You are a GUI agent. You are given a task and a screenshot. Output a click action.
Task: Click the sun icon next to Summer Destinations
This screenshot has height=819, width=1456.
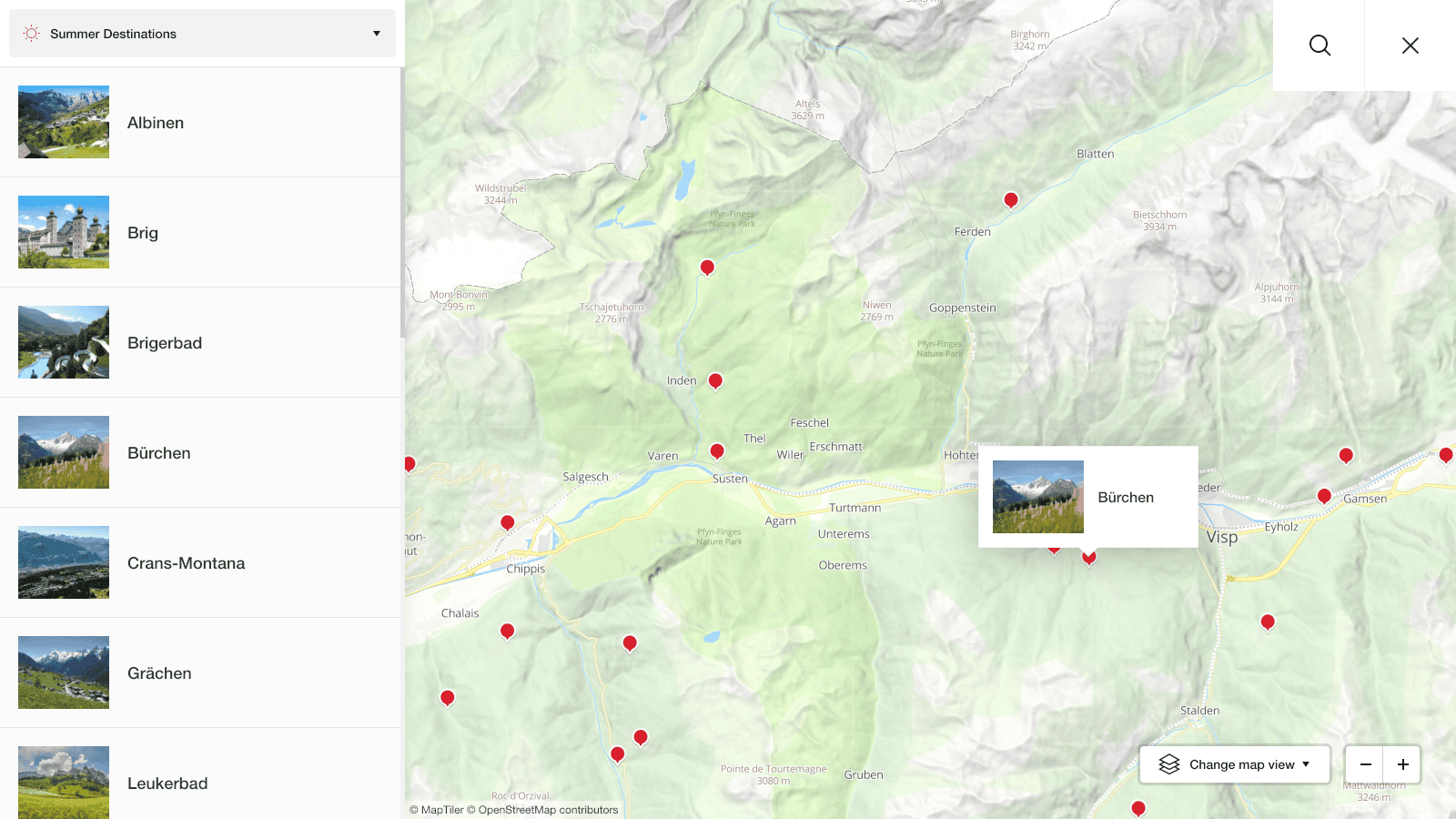coord(30,33)
